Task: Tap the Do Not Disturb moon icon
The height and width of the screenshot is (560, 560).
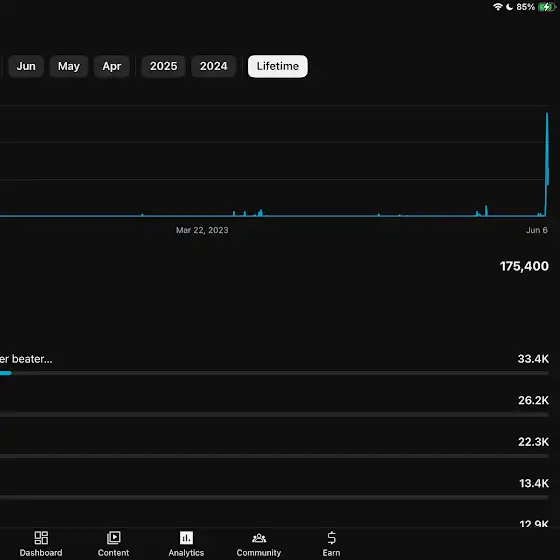Action: click(x=510, y=7)
